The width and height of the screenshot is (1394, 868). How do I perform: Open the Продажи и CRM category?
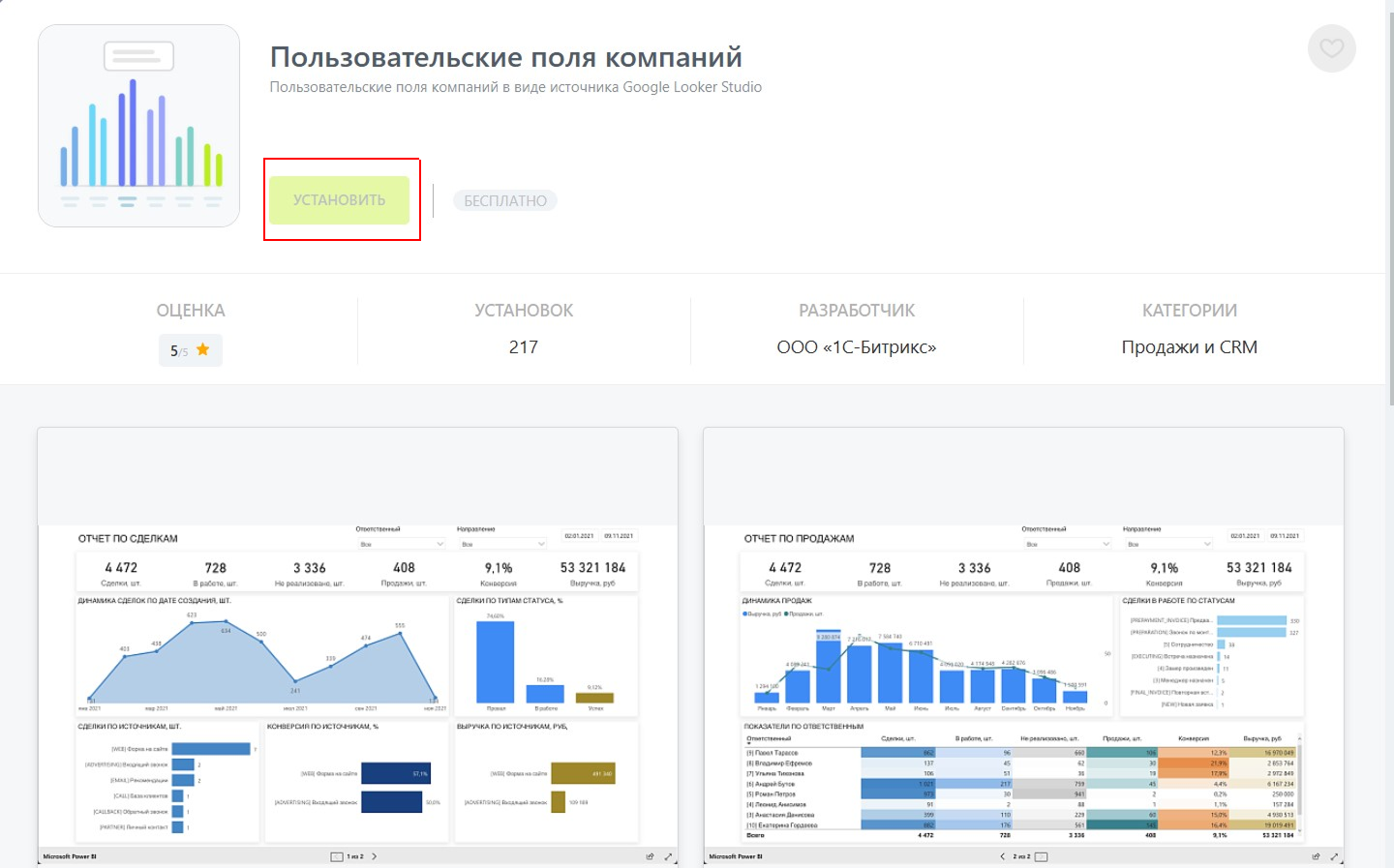coord(1189,347)
